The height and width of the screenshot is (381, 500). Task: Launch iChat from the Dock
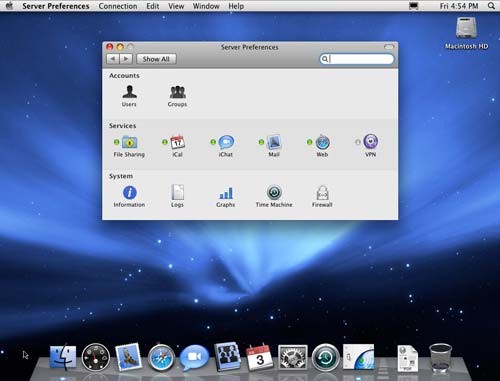tap(194, 357)
